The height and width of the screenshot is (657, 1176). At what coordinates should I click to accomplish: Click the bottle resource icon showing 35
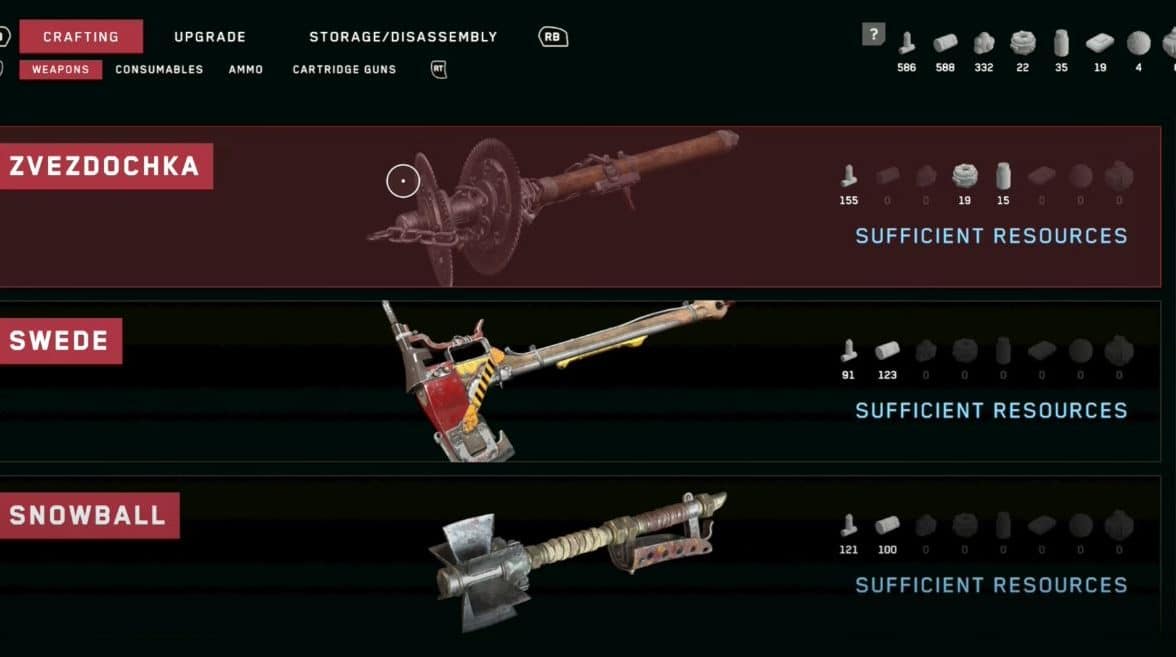[x=1061, y=43]
